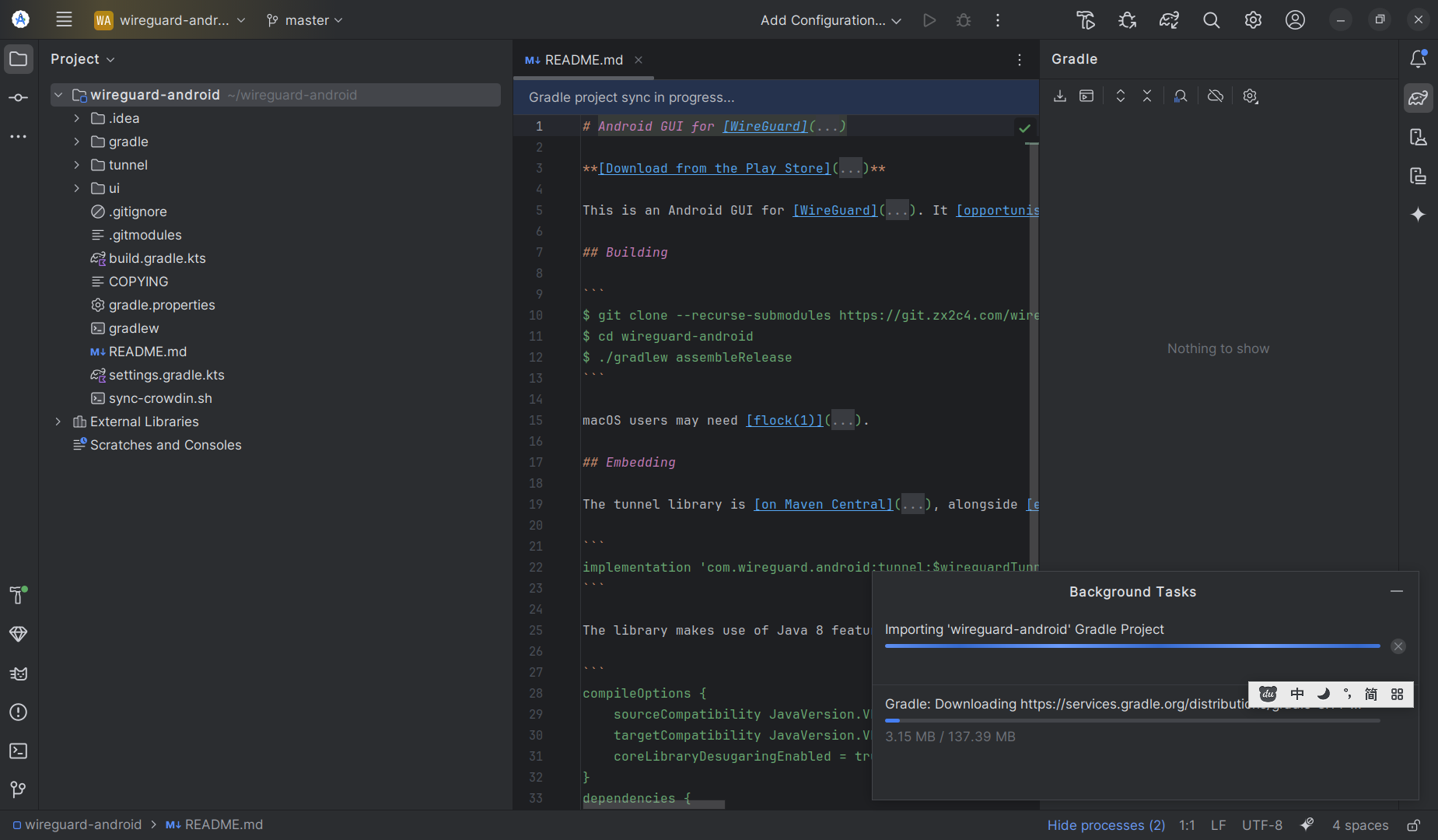1438x840 pixels.
Task: Click the Download from the Play Store link
Action: pyautogui.click(x=713, y=168)
